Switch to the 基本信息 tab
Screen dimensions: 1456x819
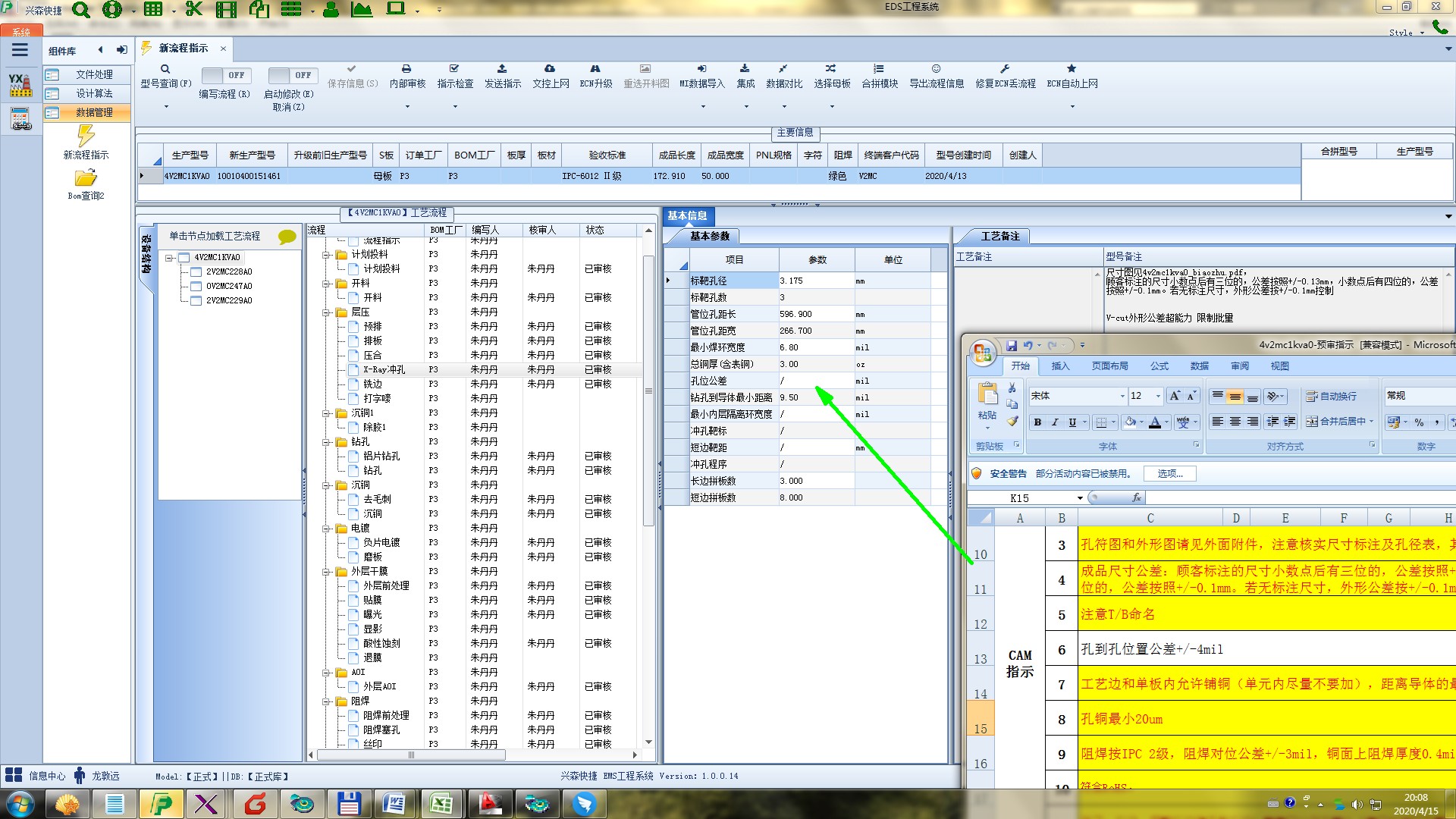687,216
